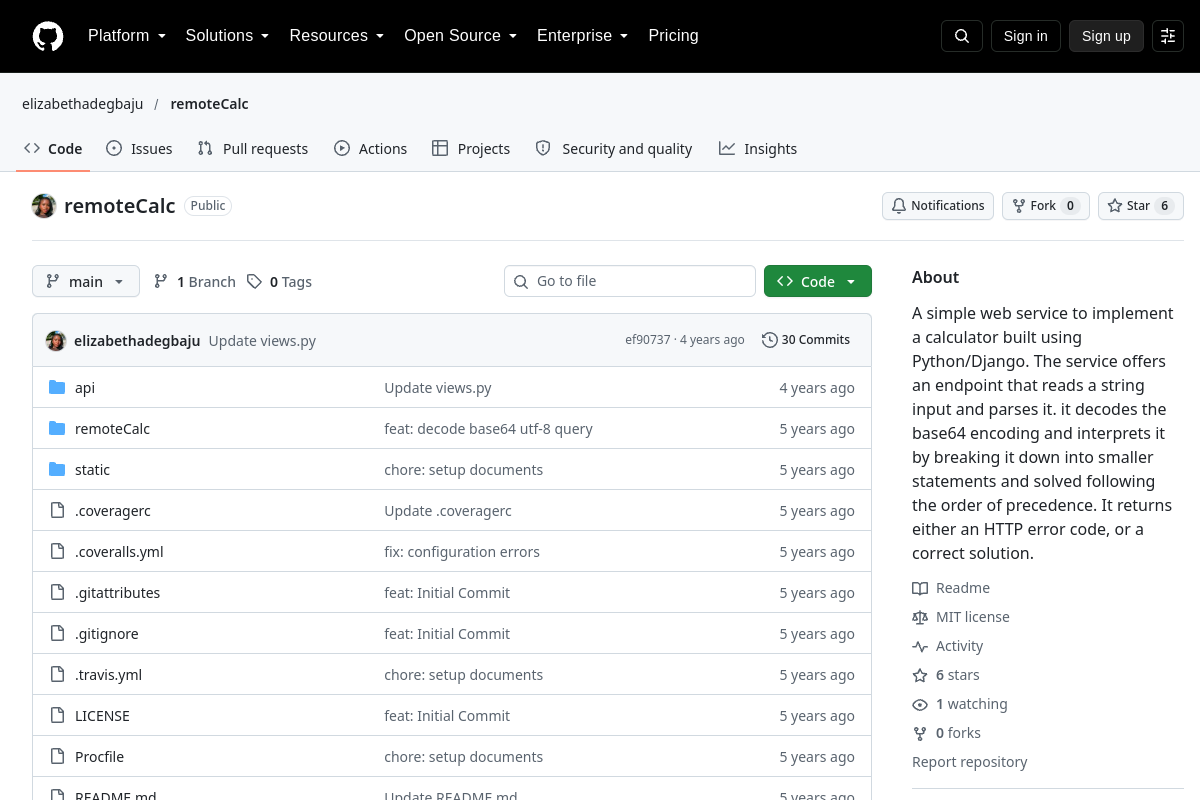This screenshot has width=1200, height=800.
Task: Click the GitHub logo icon
Action: [x=48, y=36]
